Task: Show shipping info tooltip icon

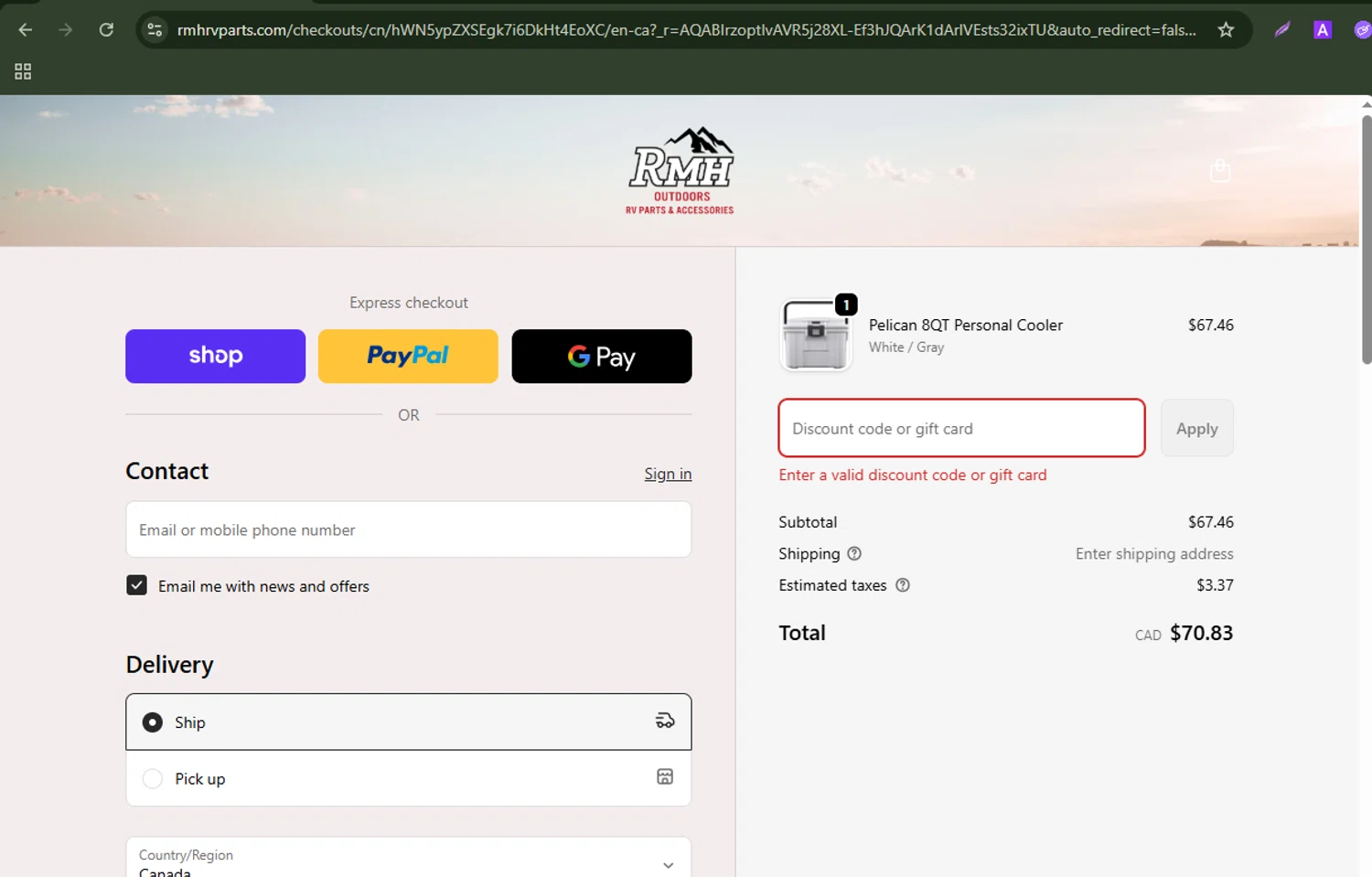Action: (854, 553)
